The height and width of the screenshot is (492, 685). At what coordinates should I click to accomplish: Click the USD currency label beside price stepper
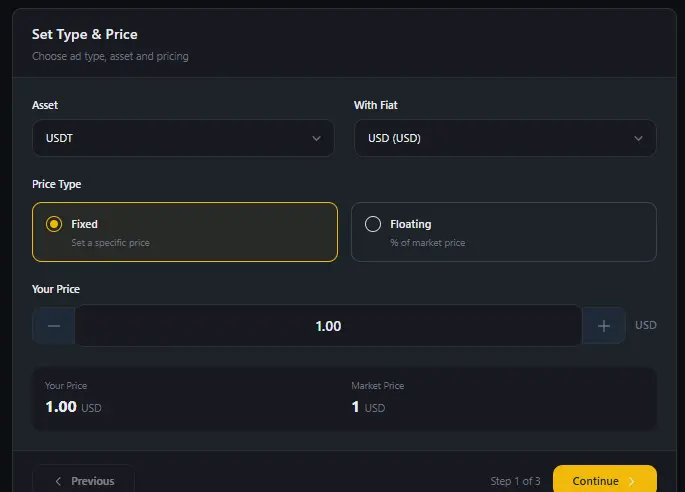click(645, 325)
